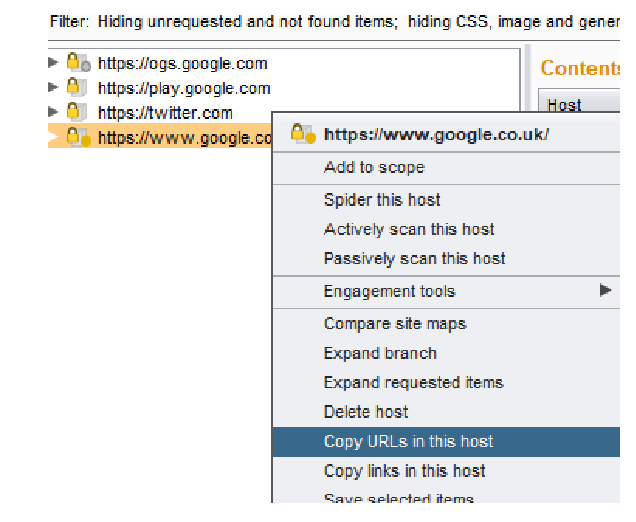Select Add to scope

(x=374, y=167)
